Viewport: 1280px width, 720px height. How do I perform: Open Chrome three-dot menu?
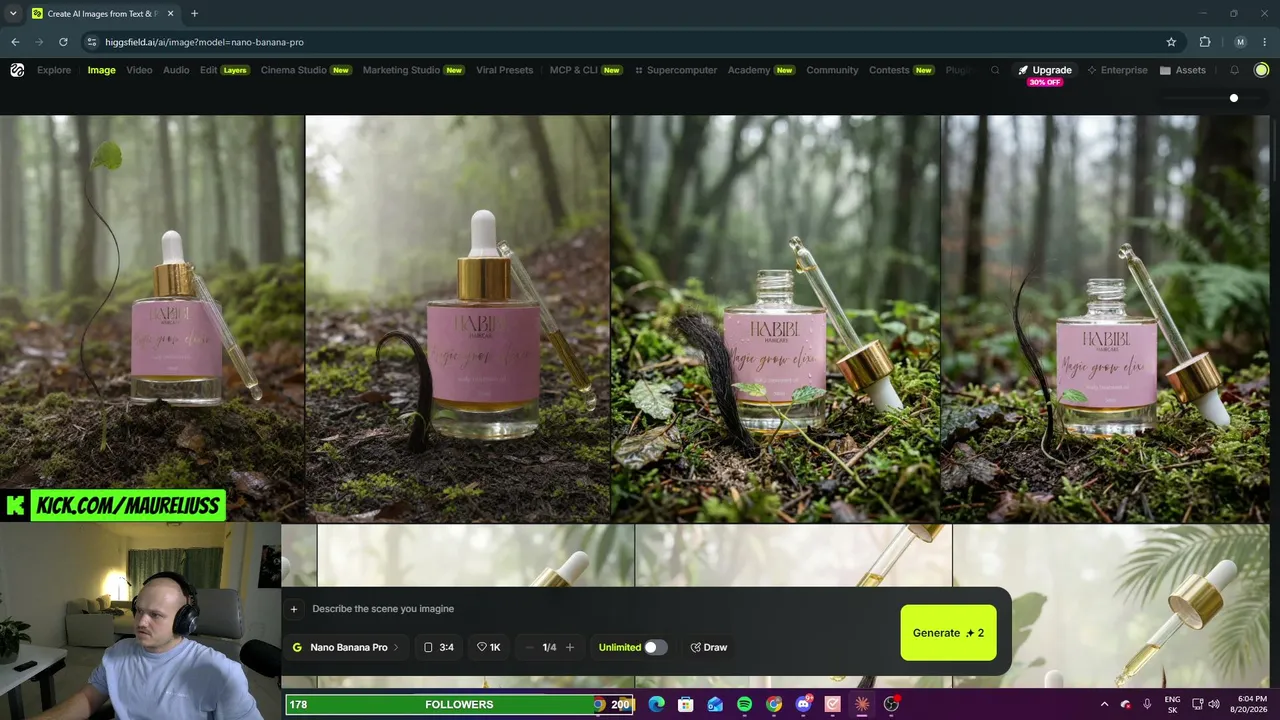1263,42
